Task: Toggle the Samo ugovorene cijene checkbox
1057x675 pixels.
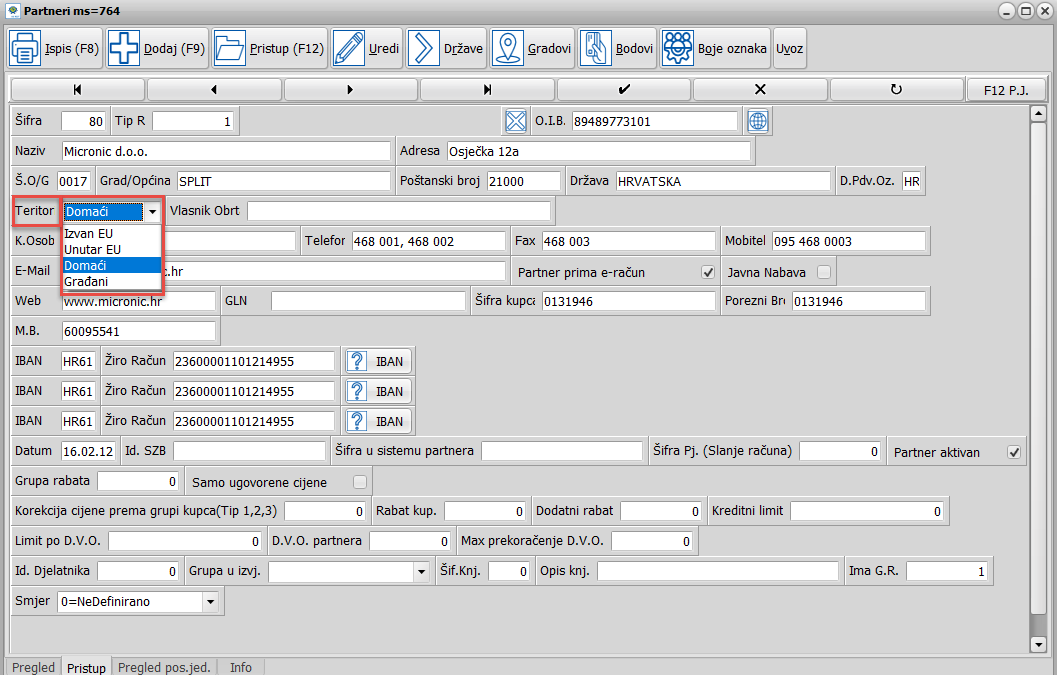Action: pyautogui.click(x=360, y=482)
